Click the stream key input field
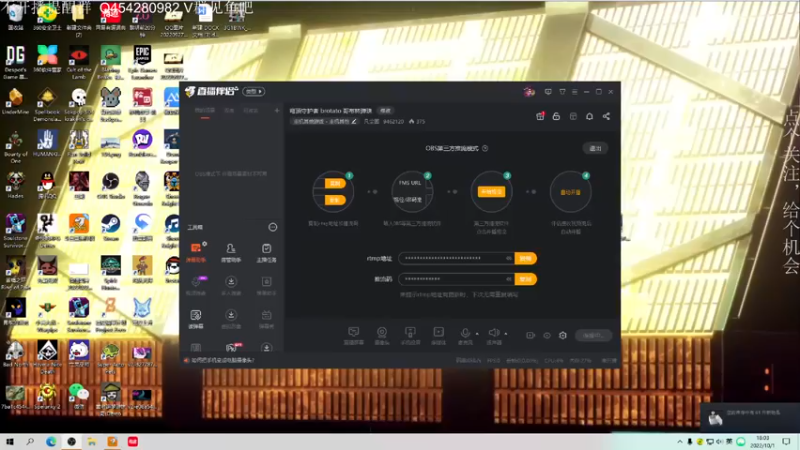The height and width of the screenshot is (450, 800). click(x=456, y=279)
